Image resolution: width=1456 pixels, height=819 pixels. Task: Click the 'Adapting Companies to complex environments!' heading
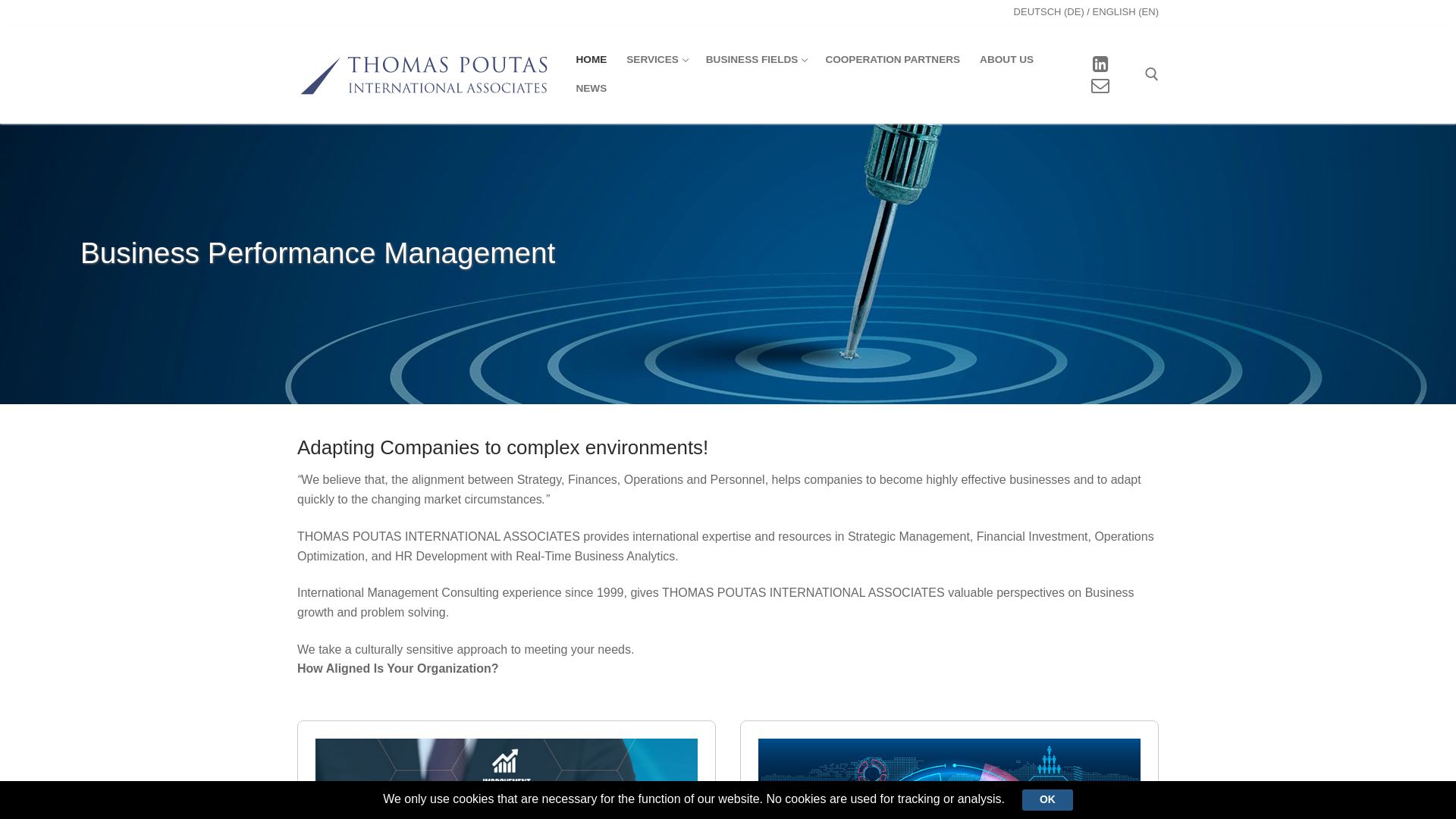tap(503, 447)
